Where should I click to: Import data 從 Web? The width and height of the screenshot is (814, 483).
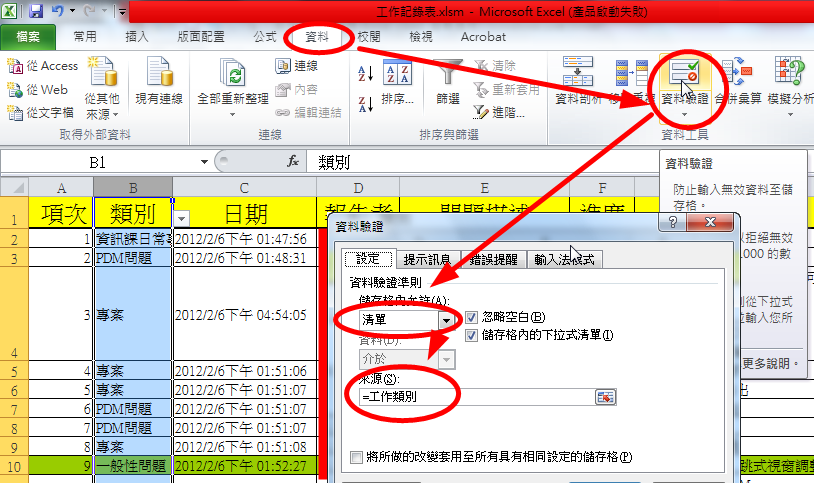[x=37, y=90]
